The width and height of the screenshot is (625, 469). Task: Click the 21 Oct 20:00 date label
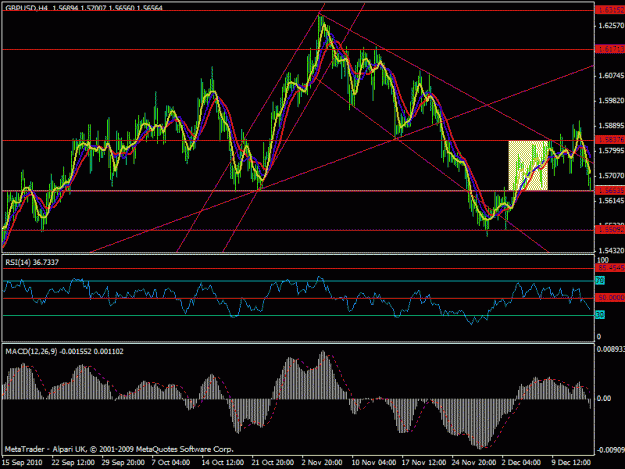coord(273,463)
